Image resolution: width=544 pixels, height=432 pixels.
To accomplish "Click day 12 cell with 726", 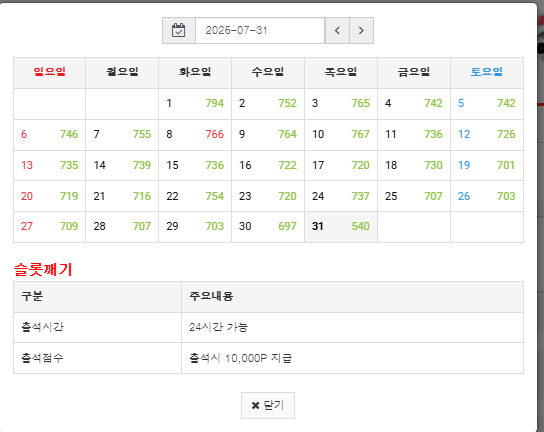I will [487, 135].
